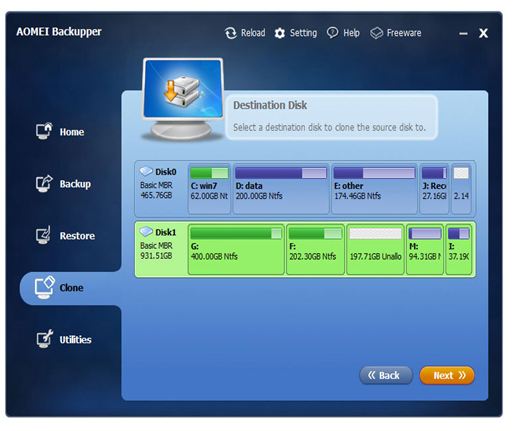Open Setting via the gear icon

click(x=280, y=33)
